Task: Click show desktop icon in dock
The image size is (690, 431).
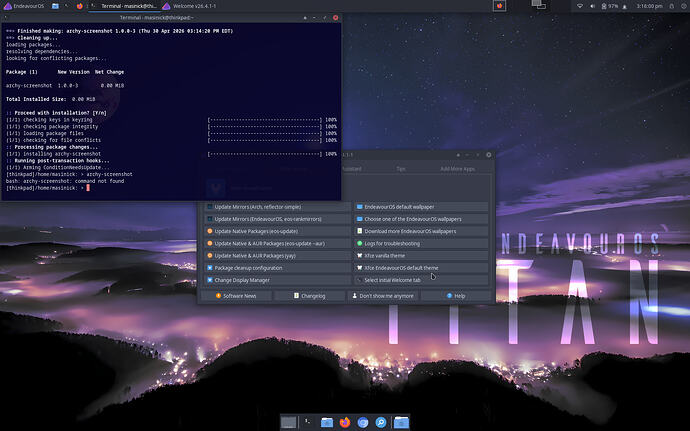Action: point(289,423)
